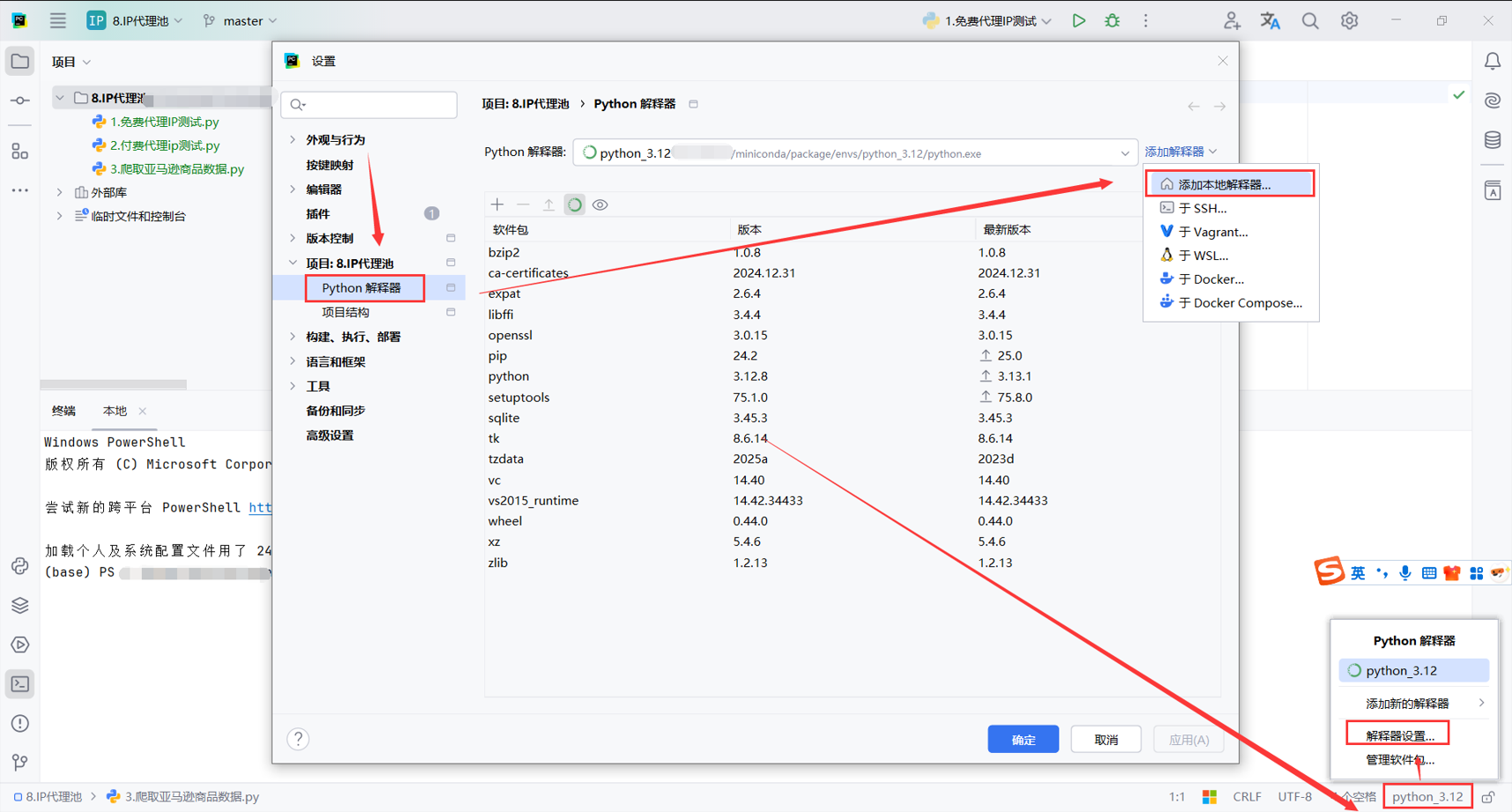The image size is (1512, 812).
Task: Select 项目结构 settings page
Action: [346, 312]
